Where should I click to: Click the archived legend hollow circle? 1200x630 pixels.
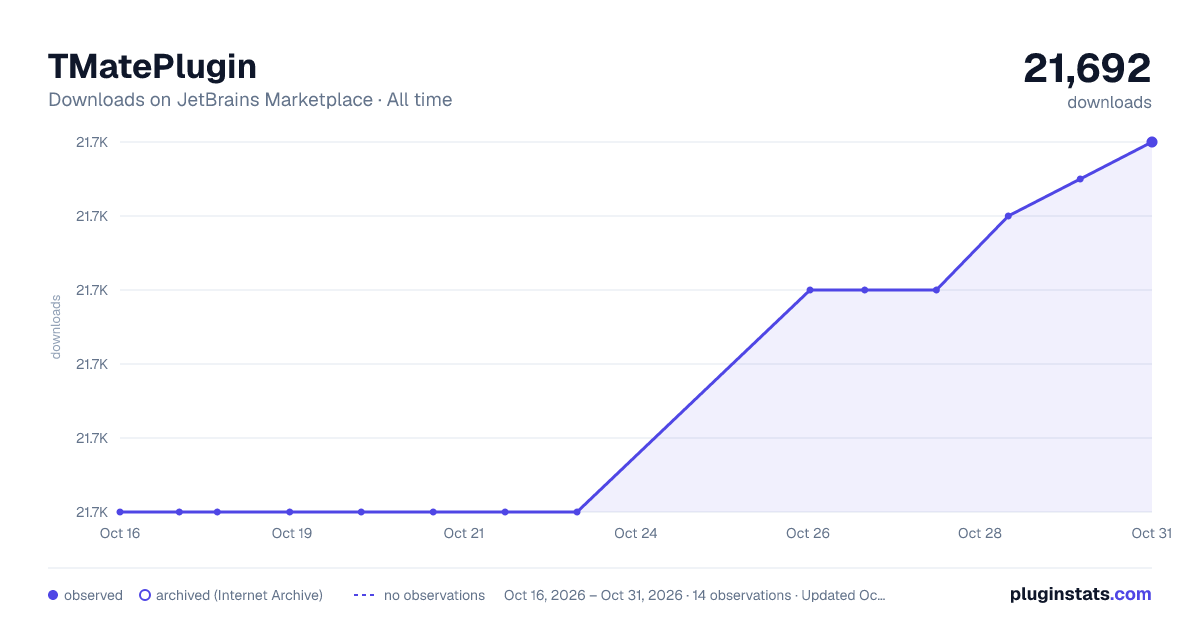click(145, 595)
